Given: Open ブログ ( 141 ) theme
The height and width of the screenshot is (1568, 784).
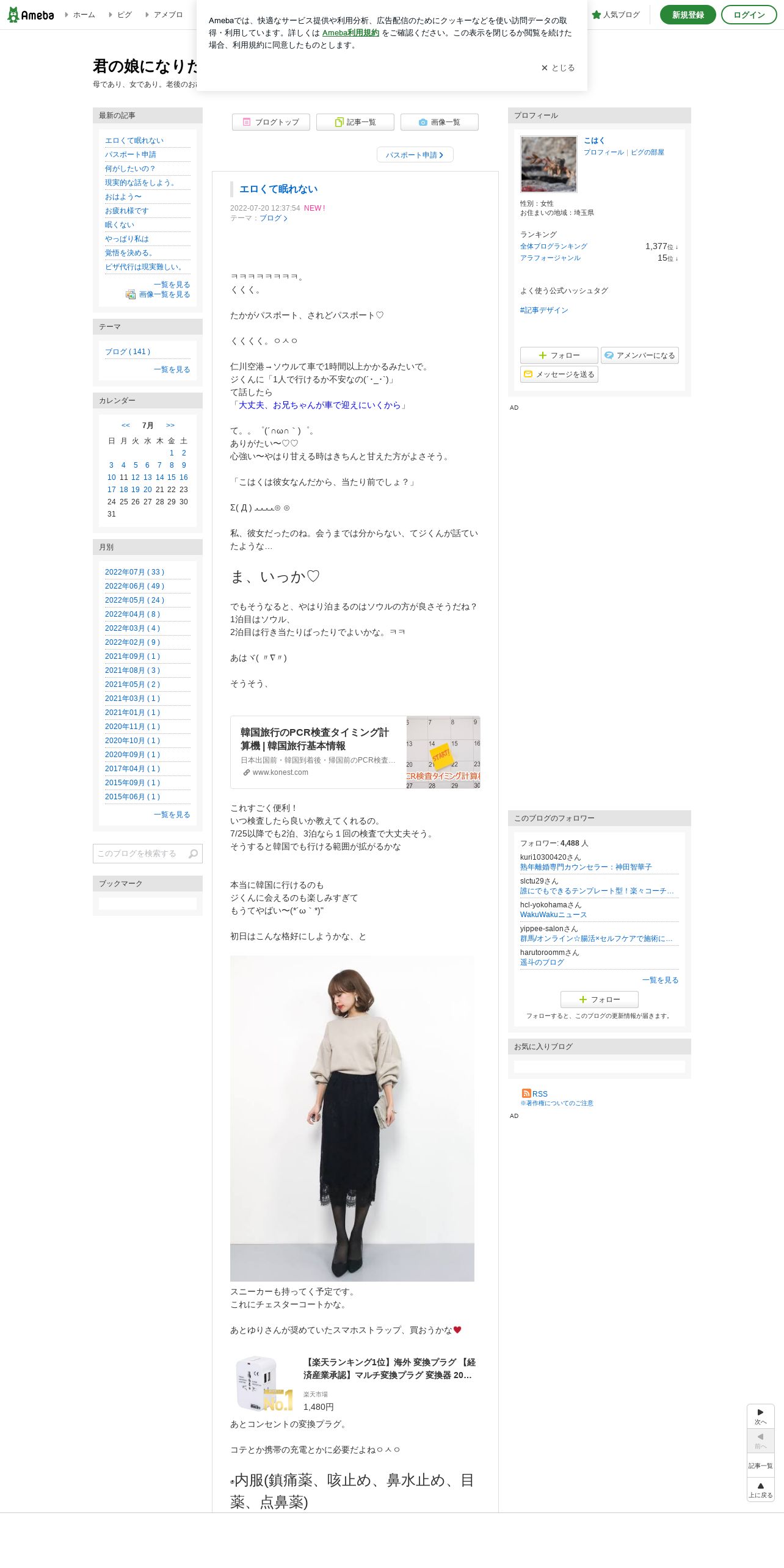Looking at the screenshot, I should [128, 352].
